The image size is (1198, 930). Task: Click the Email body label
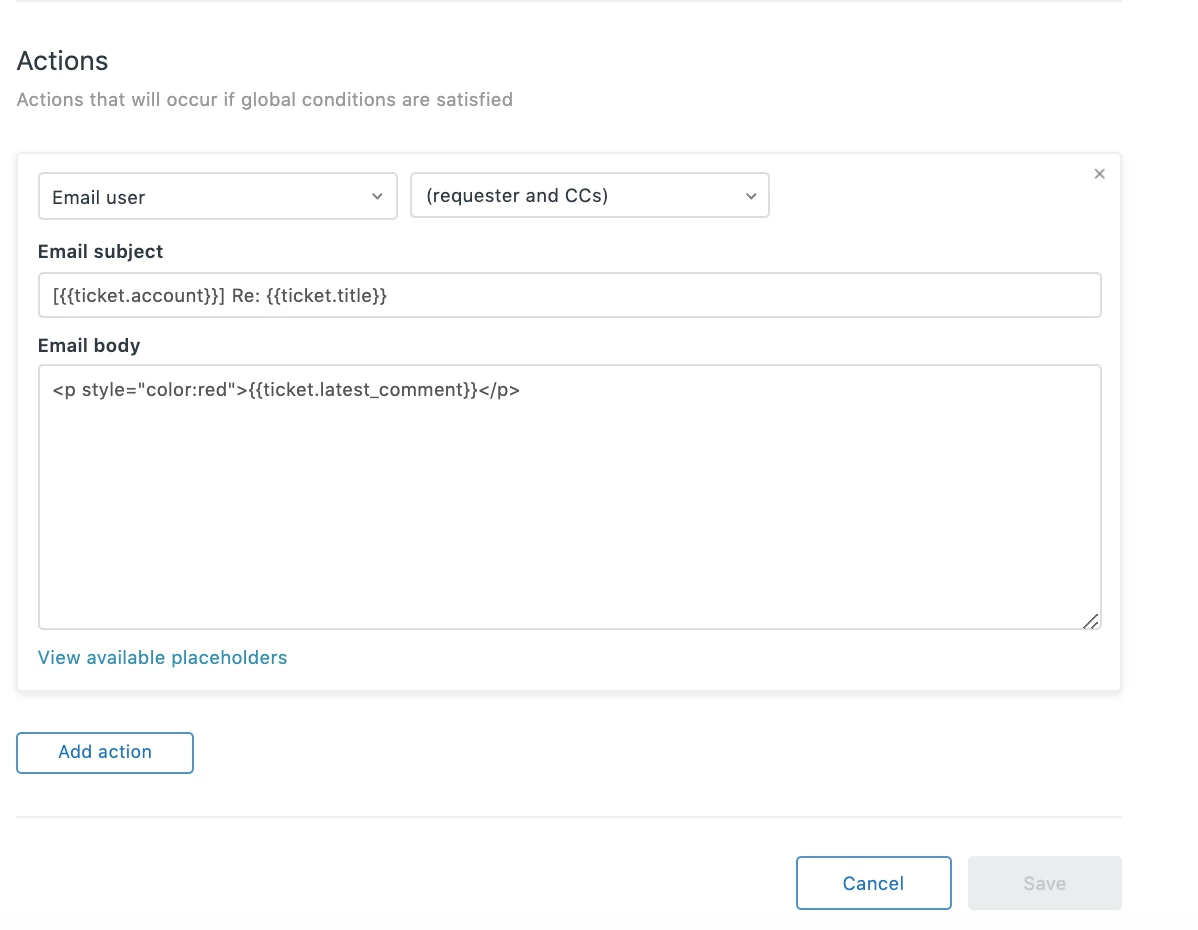tap(89, 346)
